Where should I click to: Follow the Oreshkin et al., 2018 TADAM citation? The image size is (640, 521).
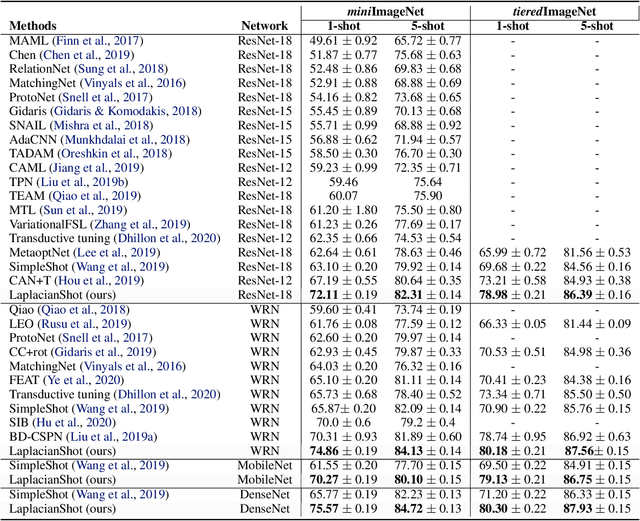(x=118, y=155)
